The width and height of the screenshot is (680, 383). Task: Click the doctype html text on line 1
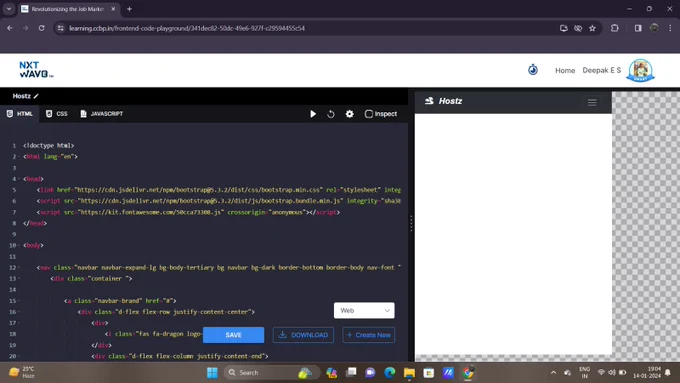click(49, 146)
